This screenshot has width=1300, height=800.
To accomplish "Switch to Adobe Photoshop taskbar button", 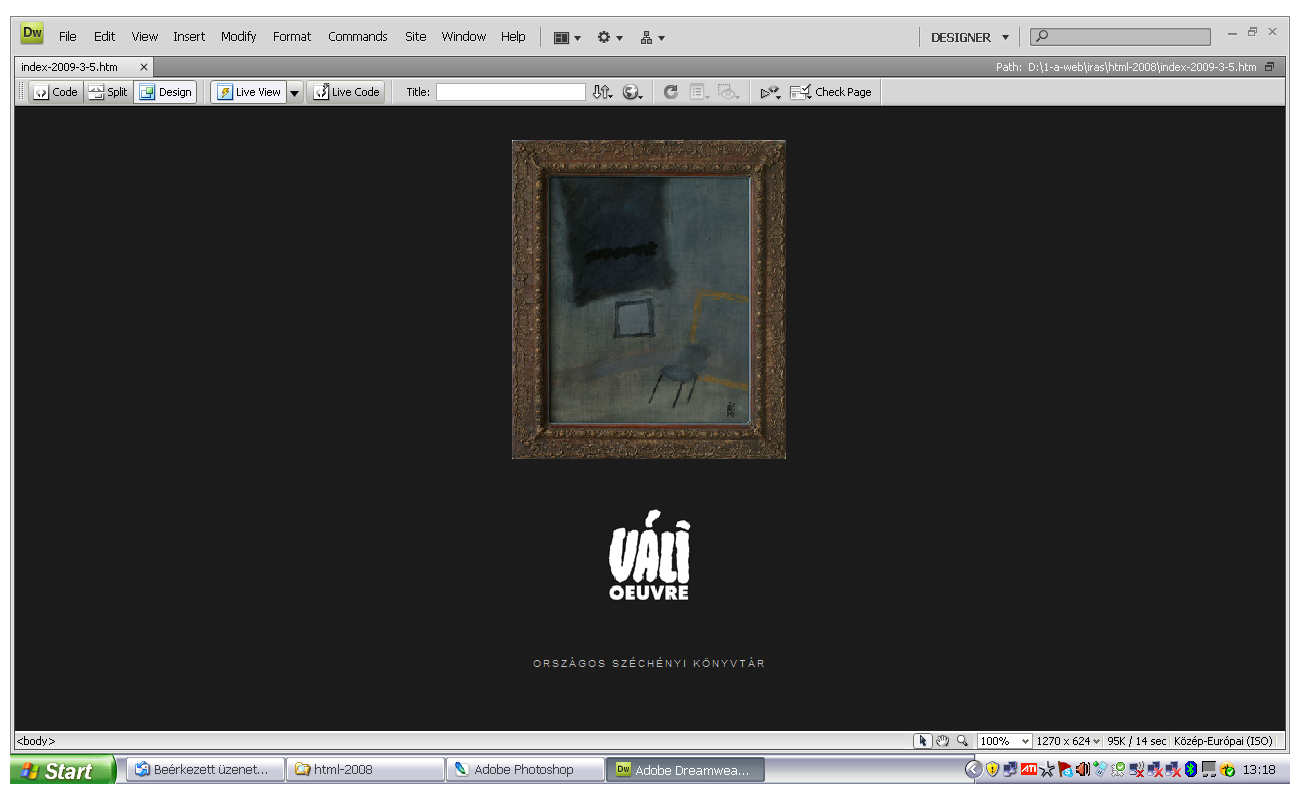I will point(525,770).
